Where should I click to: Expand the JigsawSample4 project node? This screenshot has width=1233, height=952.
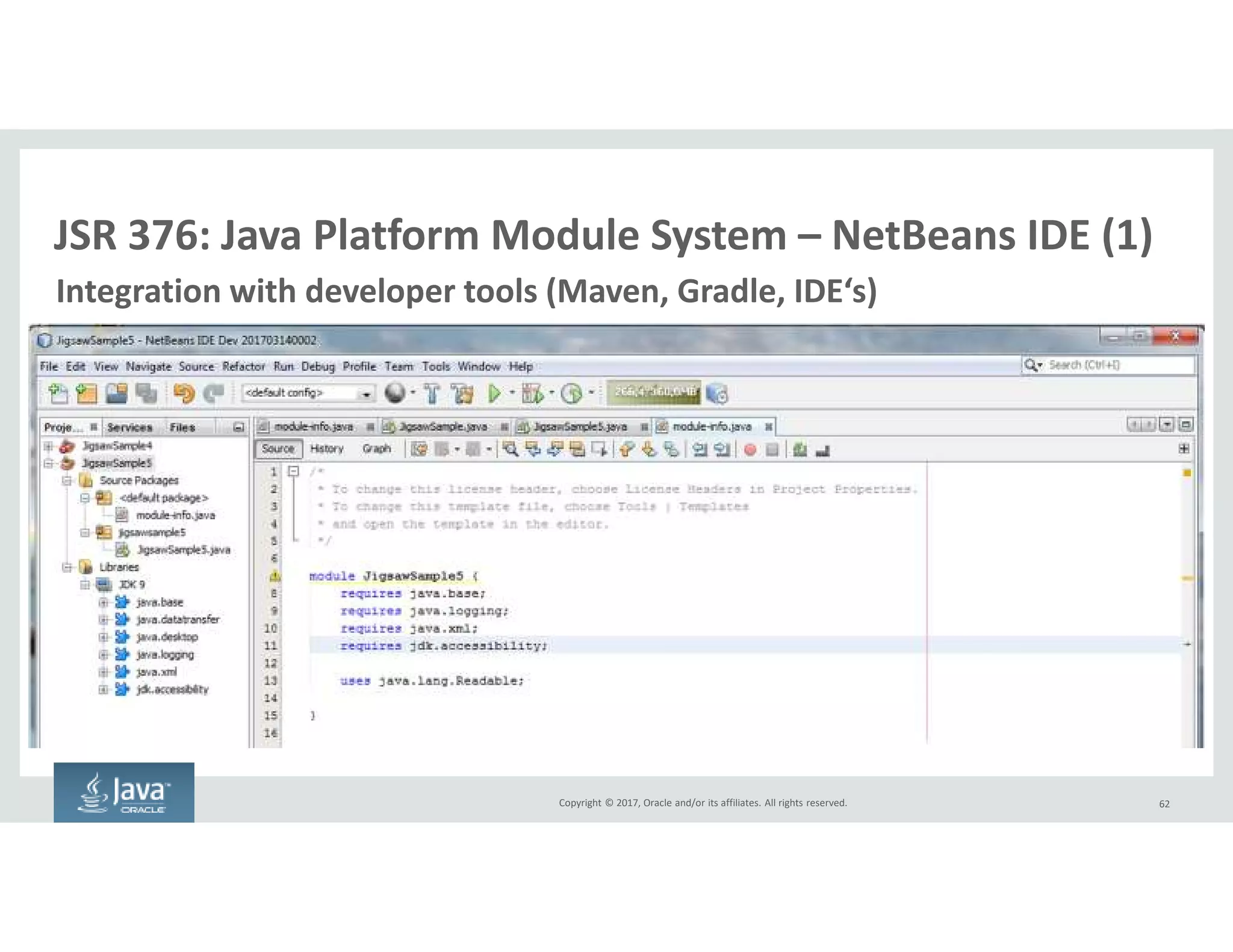coord(49,446)
